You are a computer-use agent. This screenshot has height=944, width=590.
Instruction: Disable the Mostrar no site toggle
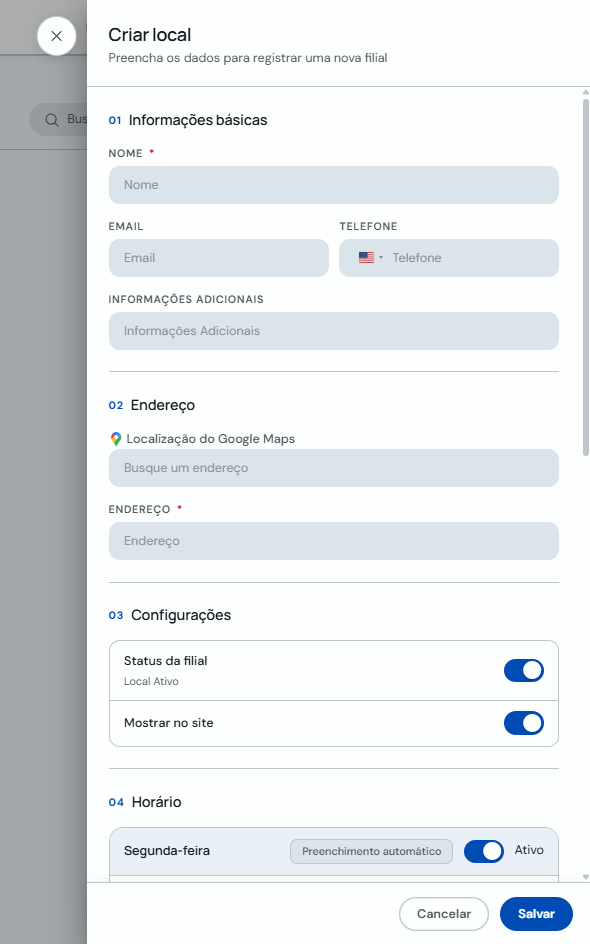pos(524,723)
